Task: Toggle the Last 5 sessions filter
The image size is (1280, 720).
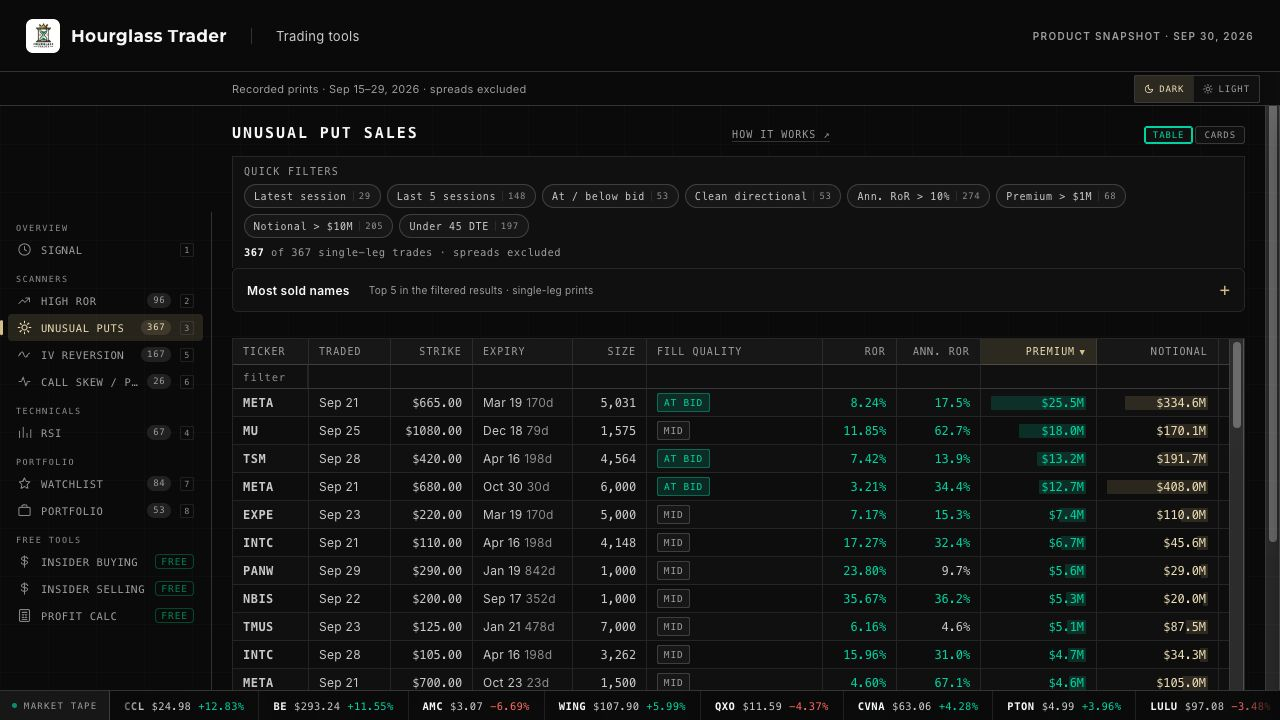Action: tap(461, 196)
